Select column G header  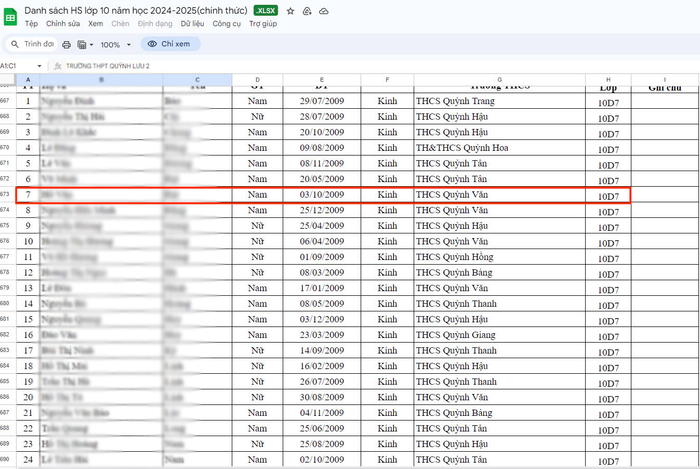pyautogui.click(x=500, y=79)
